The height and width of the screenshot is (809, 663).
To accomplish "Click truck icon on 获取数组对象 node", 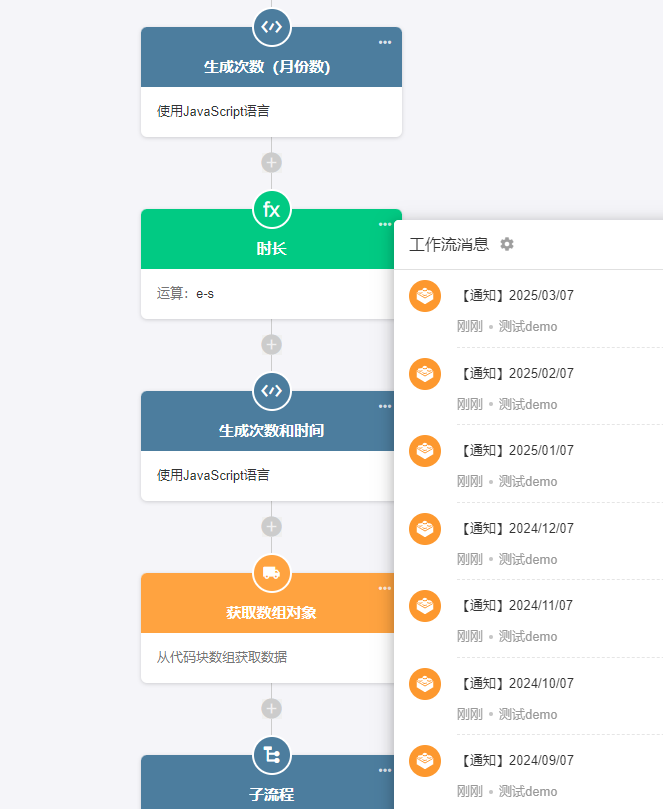I will click(x=271, y=573).
